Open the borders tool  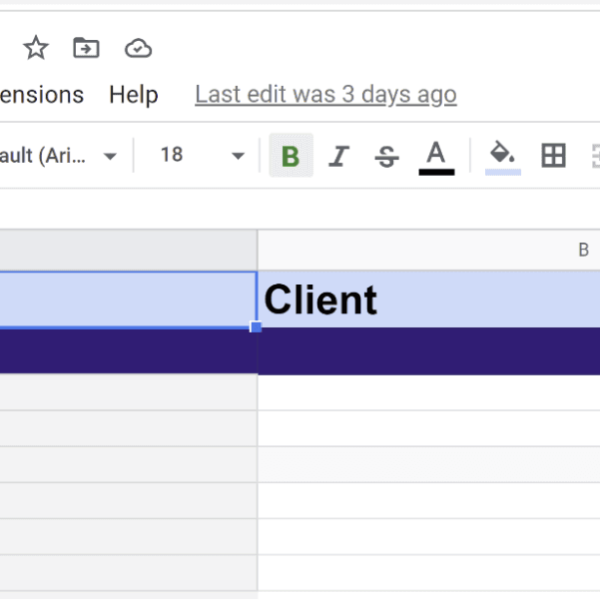[553, 155]
